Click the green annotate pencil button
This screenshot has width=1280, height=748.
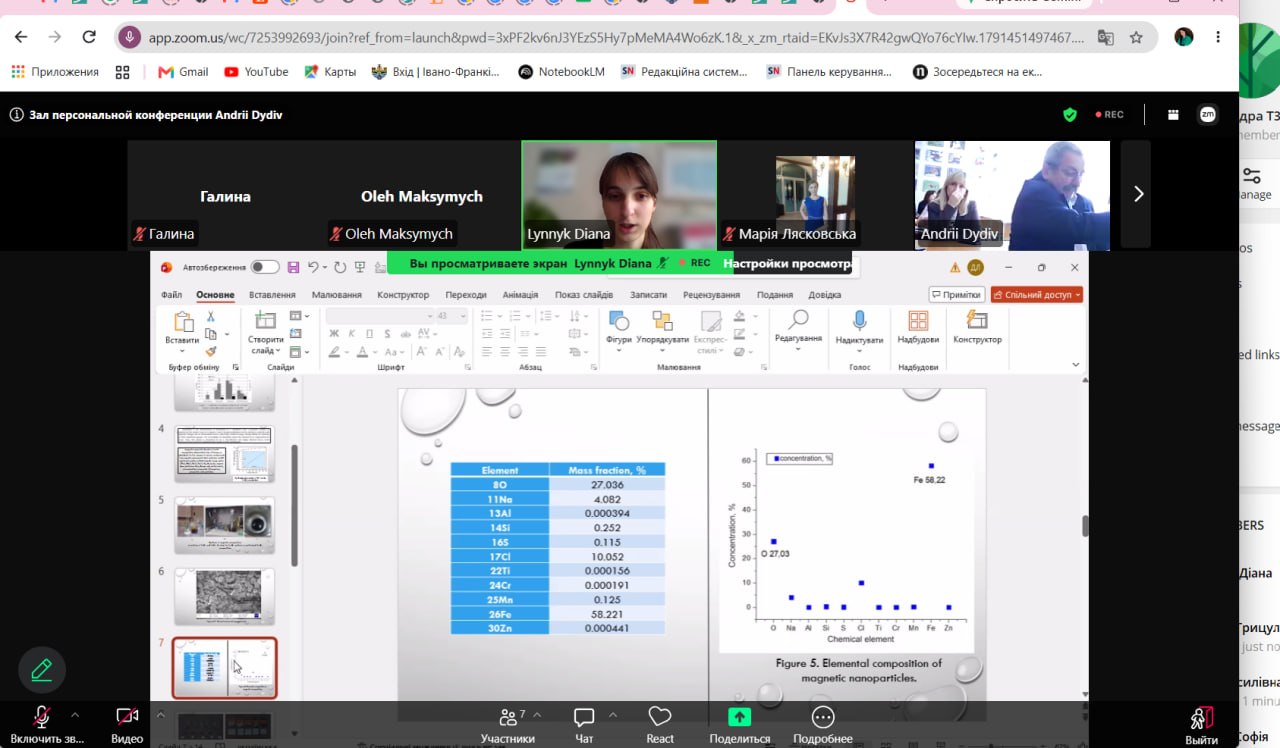pyautogui.click(x=41, y=670)
